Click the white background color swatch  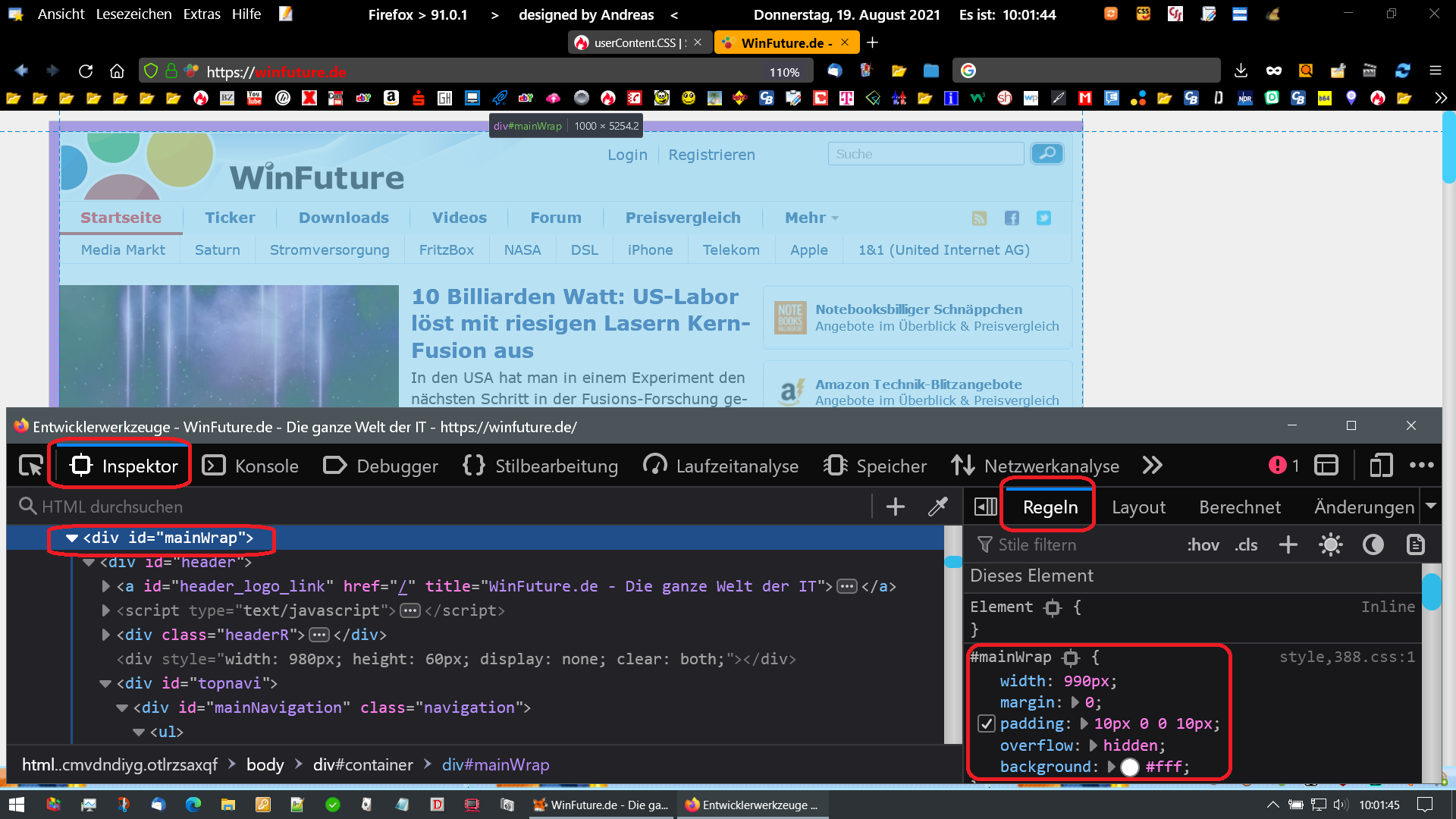point(1130,767)
